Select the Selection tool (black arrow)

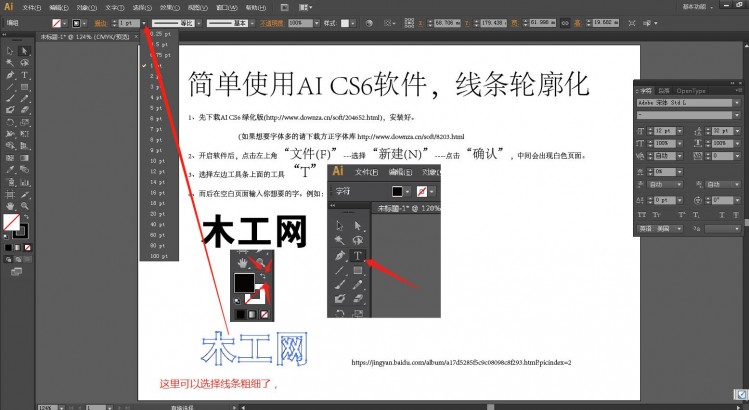(10, 51)
